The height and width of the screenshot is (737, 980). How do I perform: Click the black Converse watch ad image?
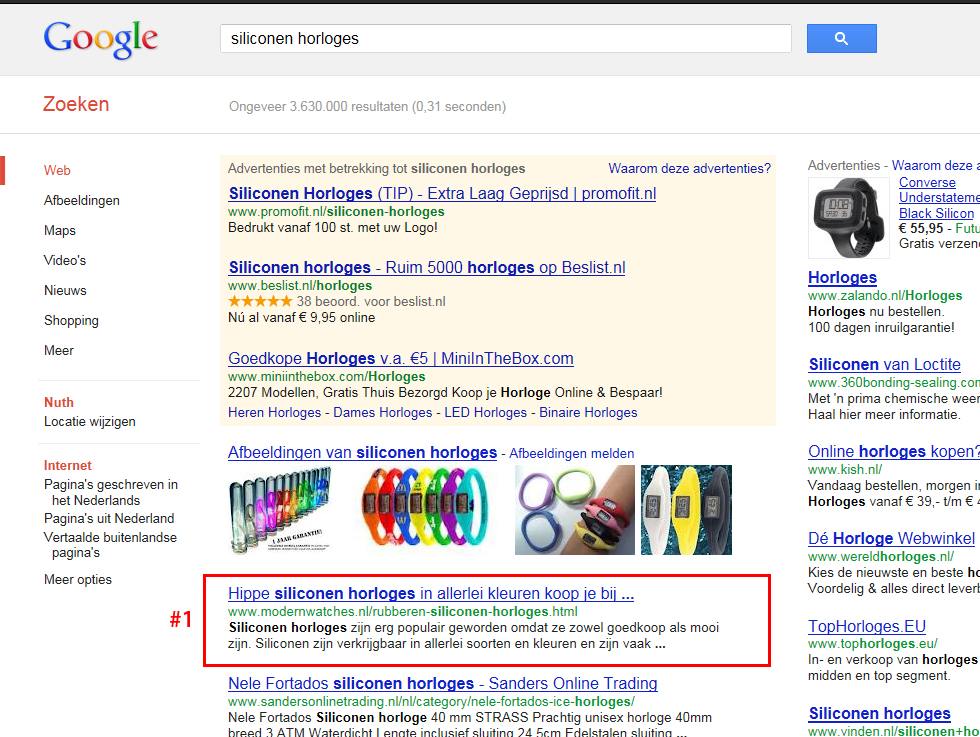click(x=849, y=218)
